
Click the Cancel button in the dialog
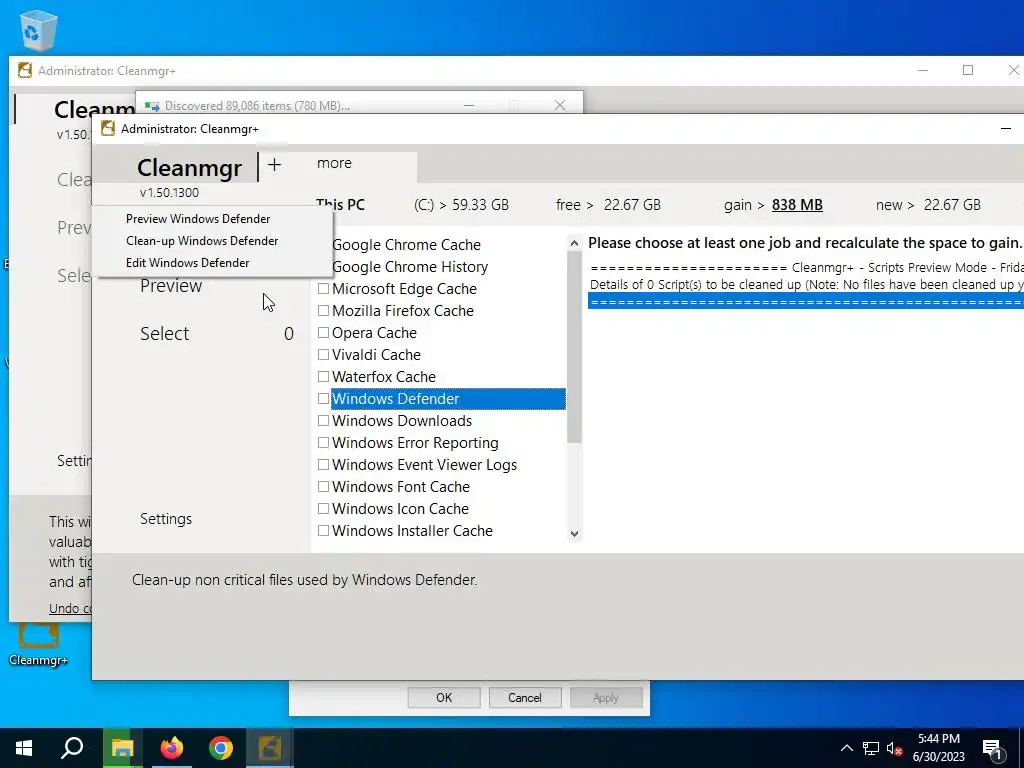pyautogui.click(x=524, y=697)
